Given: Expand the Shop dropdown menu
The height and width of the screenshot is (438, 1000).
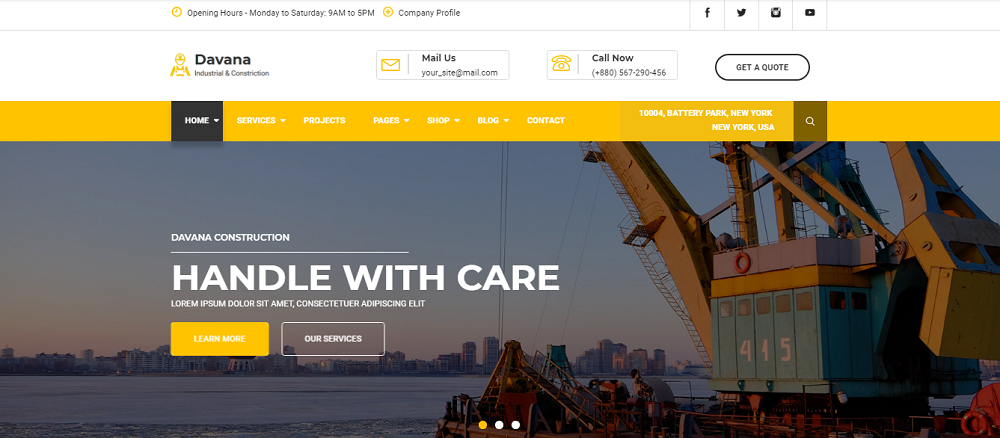Looking at the screenshot, I should coord(443,120).
